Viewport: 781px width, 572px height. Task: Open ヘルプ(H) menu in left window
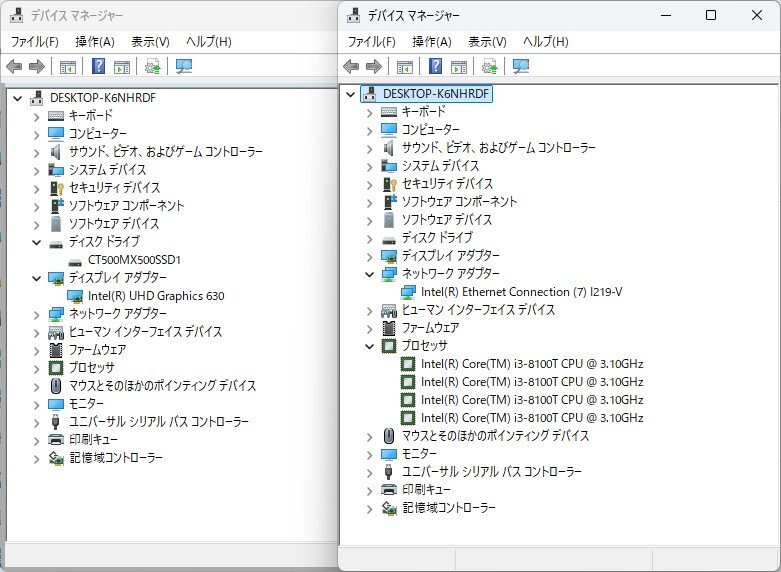tap(209, 41)
